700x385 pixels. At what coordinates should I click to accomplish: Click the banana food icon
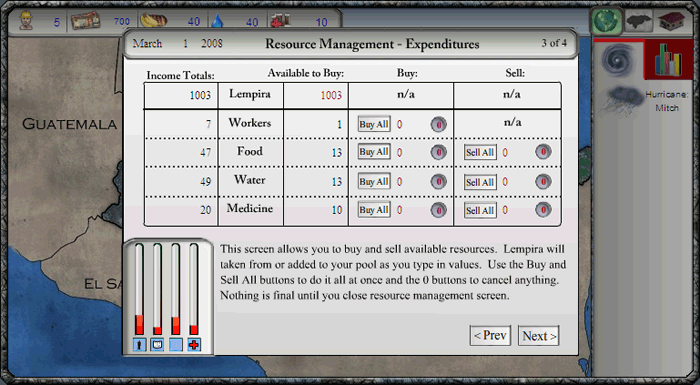coord(154,21)
